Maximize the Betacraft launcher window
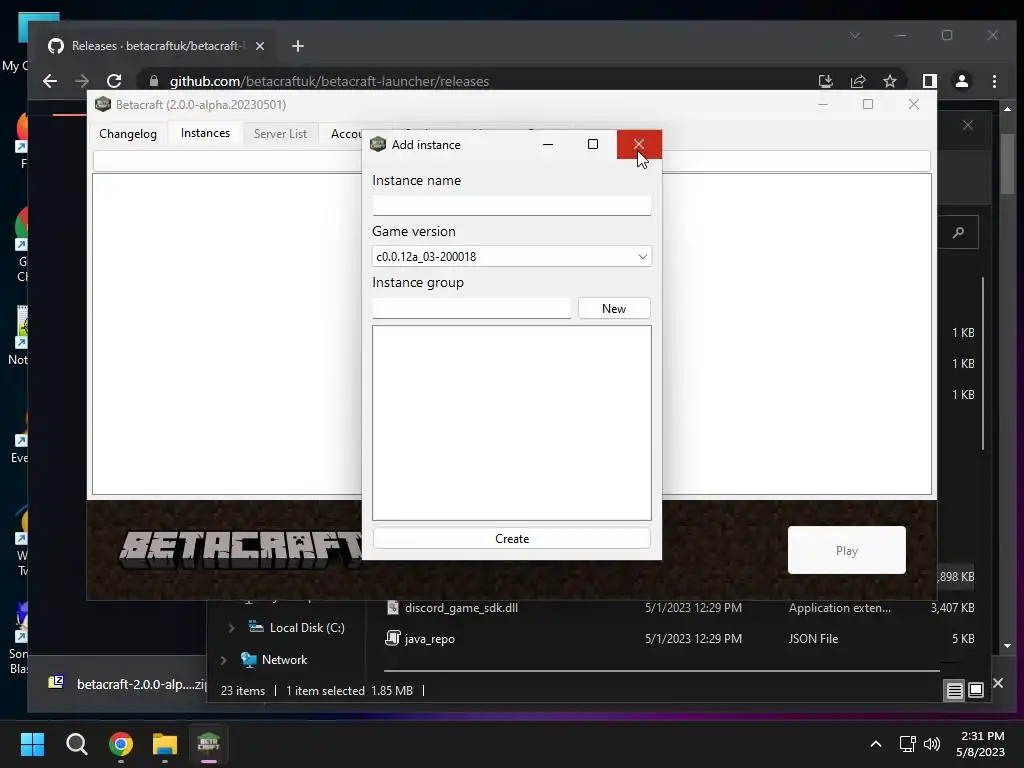The height and width of the screenshot is (768, 1024). pyautogui.click(x=868, y=104)
